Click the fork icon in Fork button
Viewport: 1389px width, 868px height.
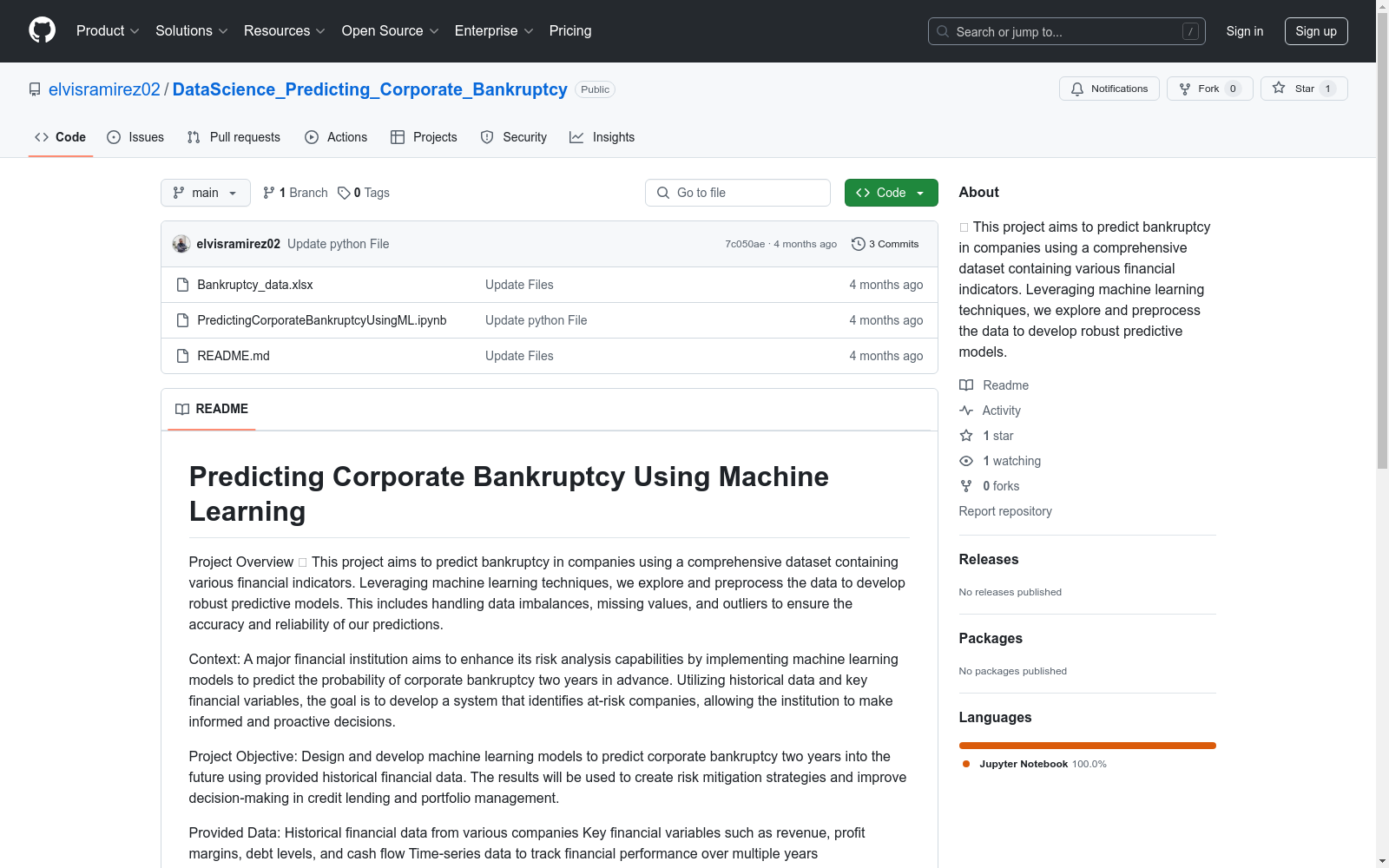(1185, 89)
